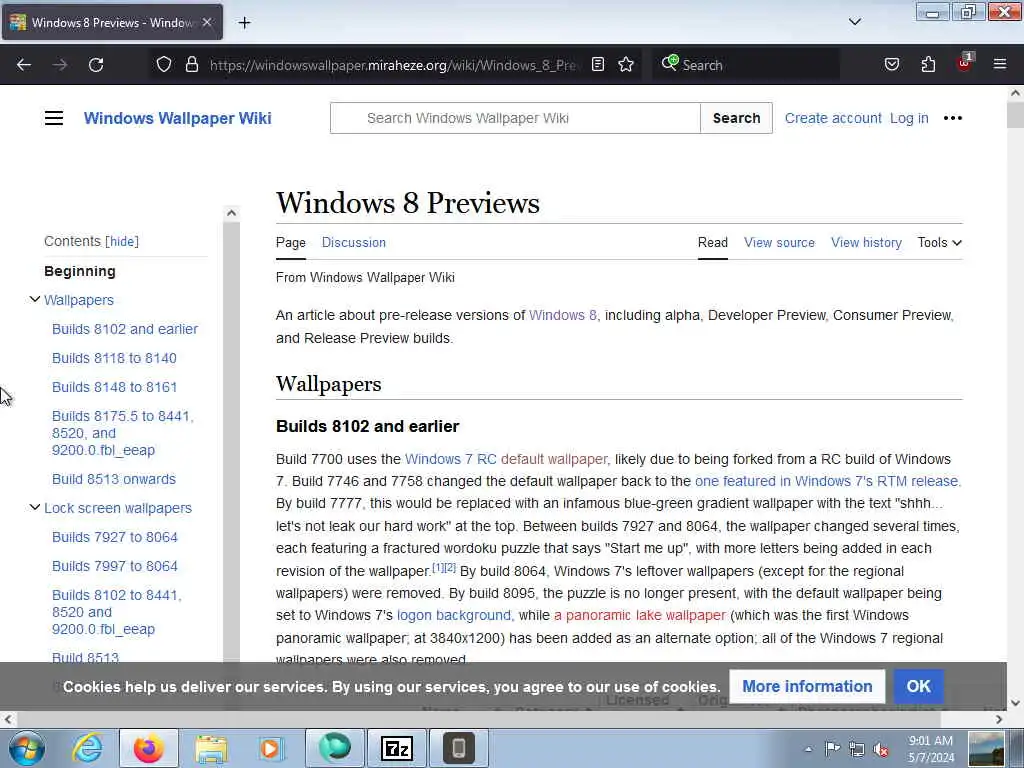The width and height of the screenshot is (1024, 768).
Task: Click contents sidebar scrollbar up arrow
Action: click(x=231, y=213)
